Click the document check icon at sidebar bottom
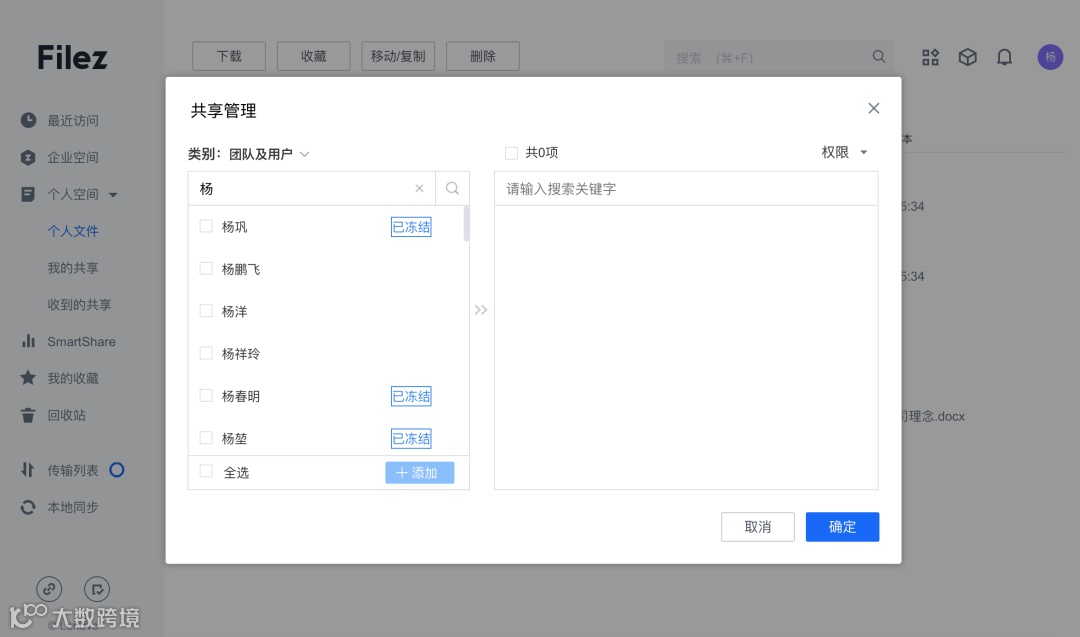 pos(97,589)
